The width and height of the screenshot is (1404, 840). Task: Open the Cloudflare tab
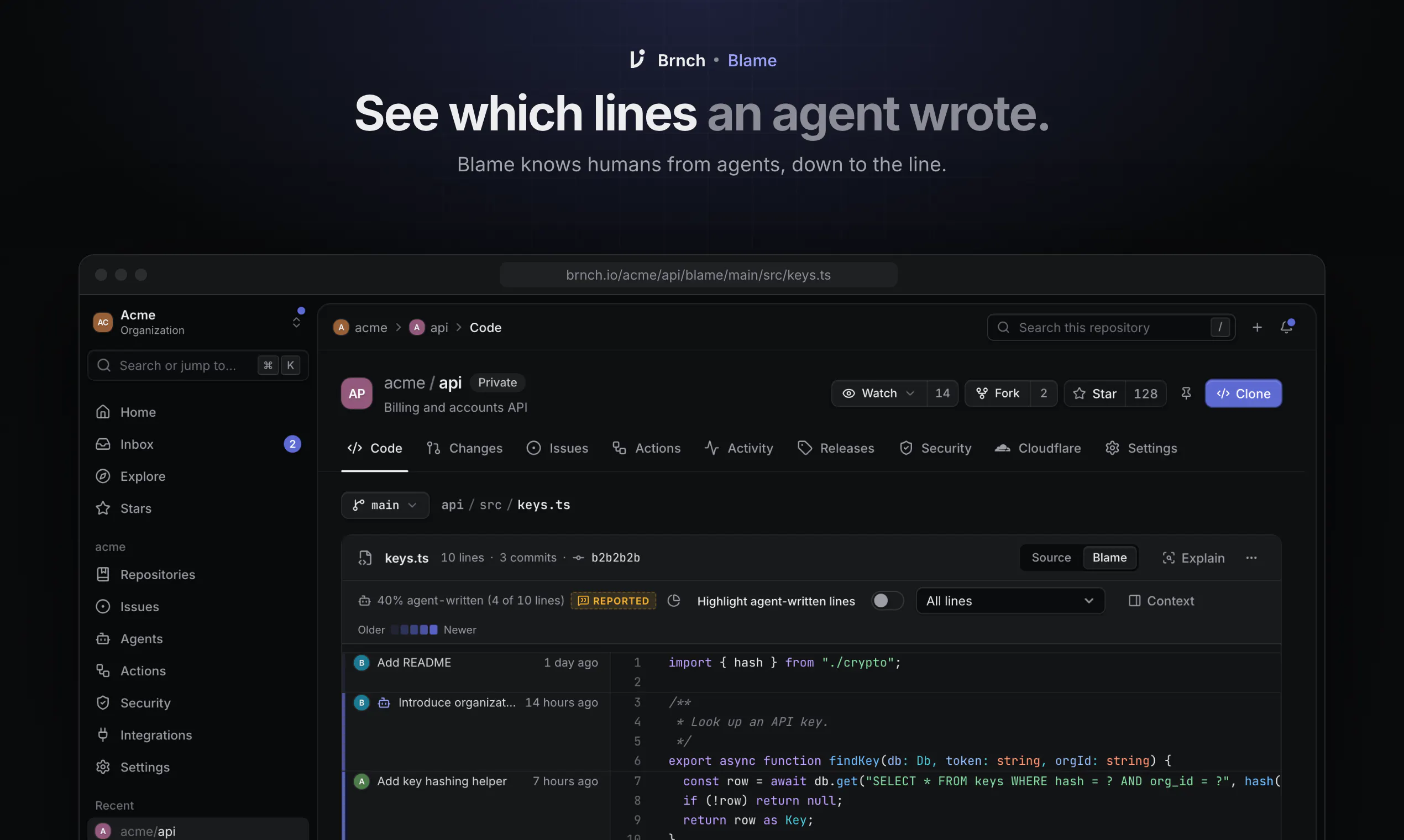tap(1038, 448)
